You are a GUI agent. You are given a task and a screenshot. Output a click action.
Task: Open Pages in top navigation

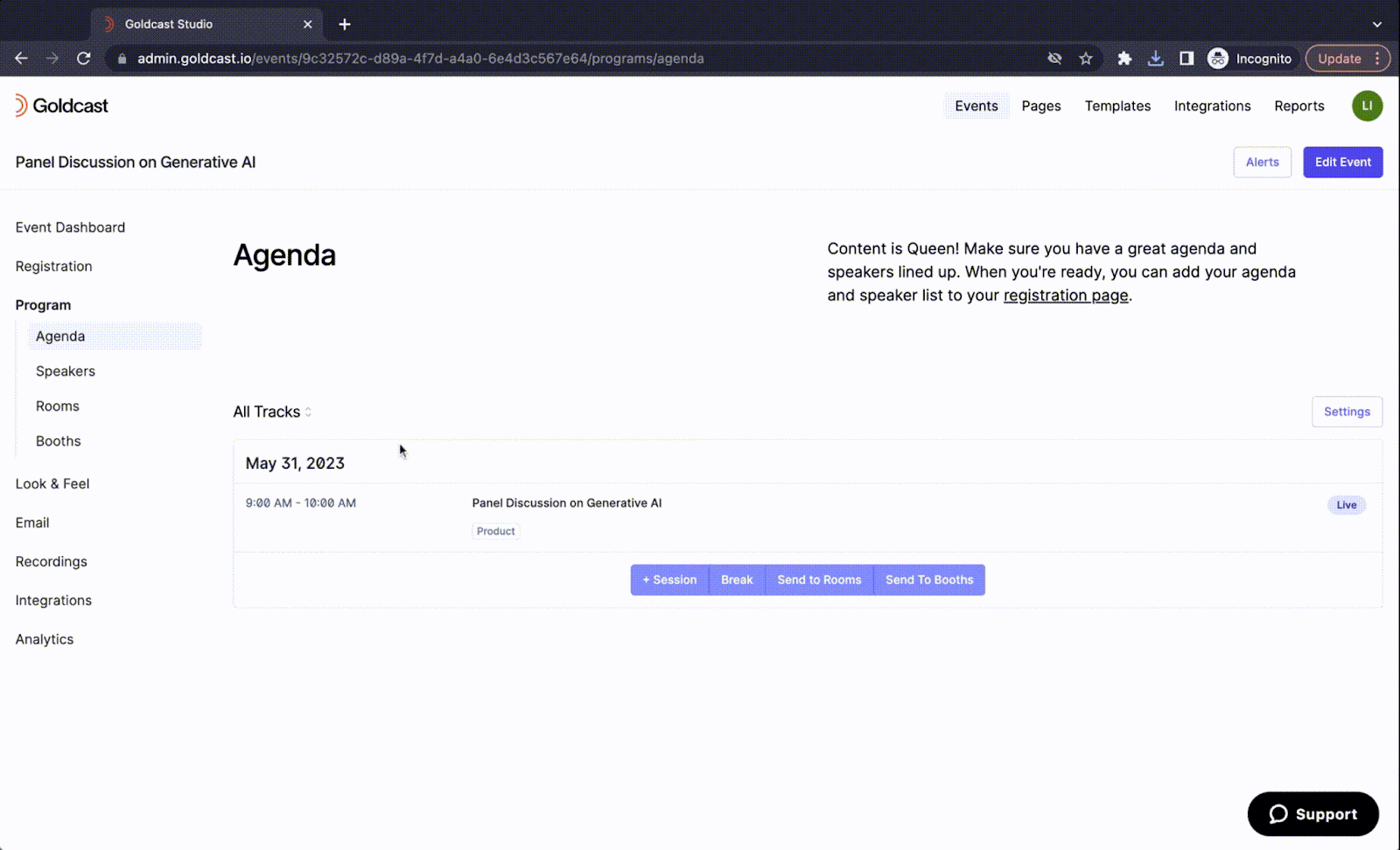[1041, 106]
